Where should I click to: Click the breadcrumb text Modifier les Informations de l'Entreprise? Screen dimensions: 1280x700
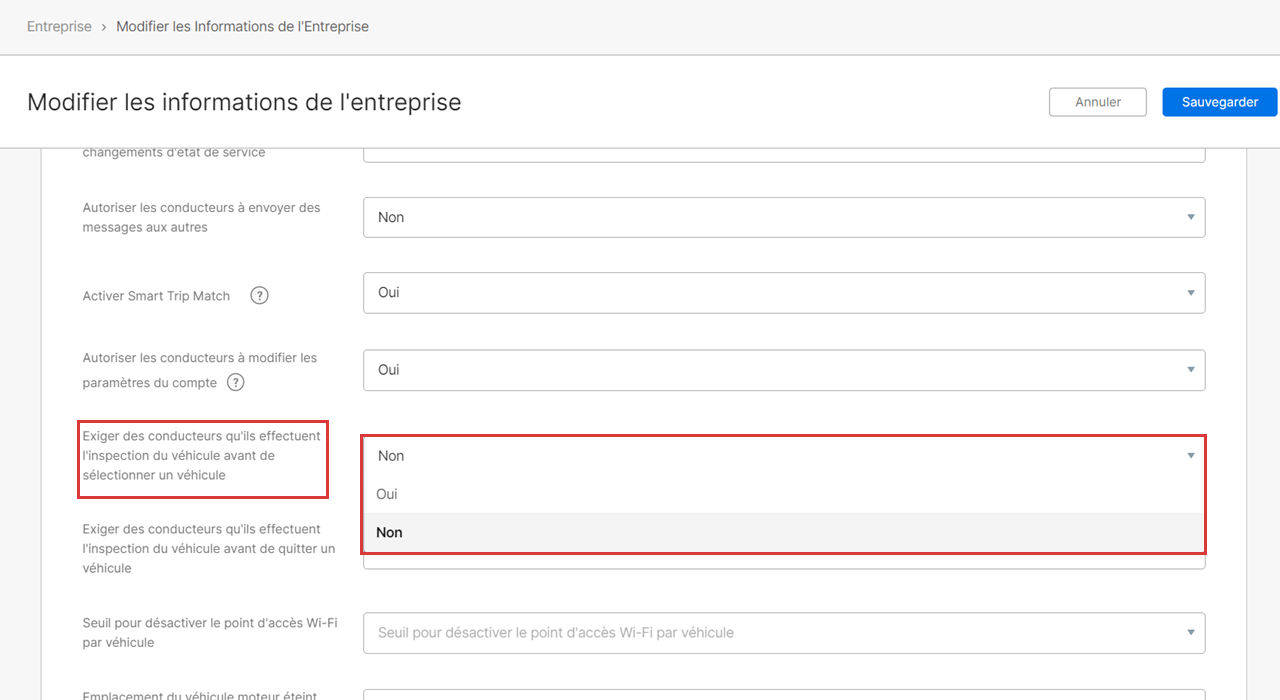(243, 27)
